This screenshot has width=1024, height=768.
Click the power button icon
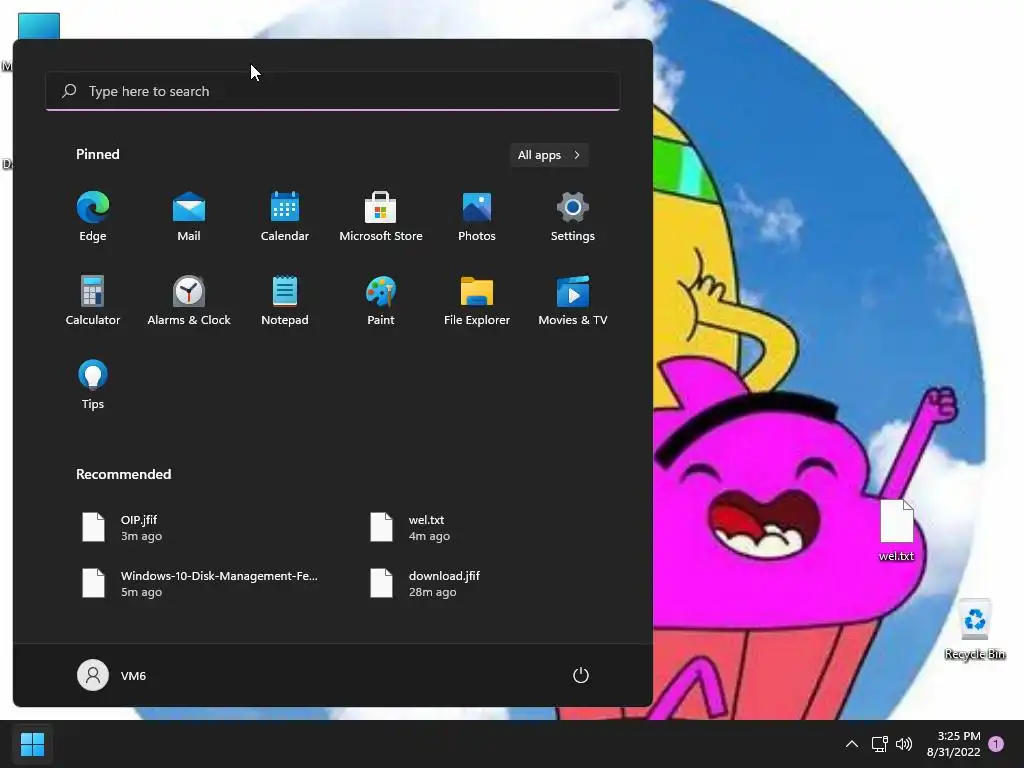[x=581, y=675]
